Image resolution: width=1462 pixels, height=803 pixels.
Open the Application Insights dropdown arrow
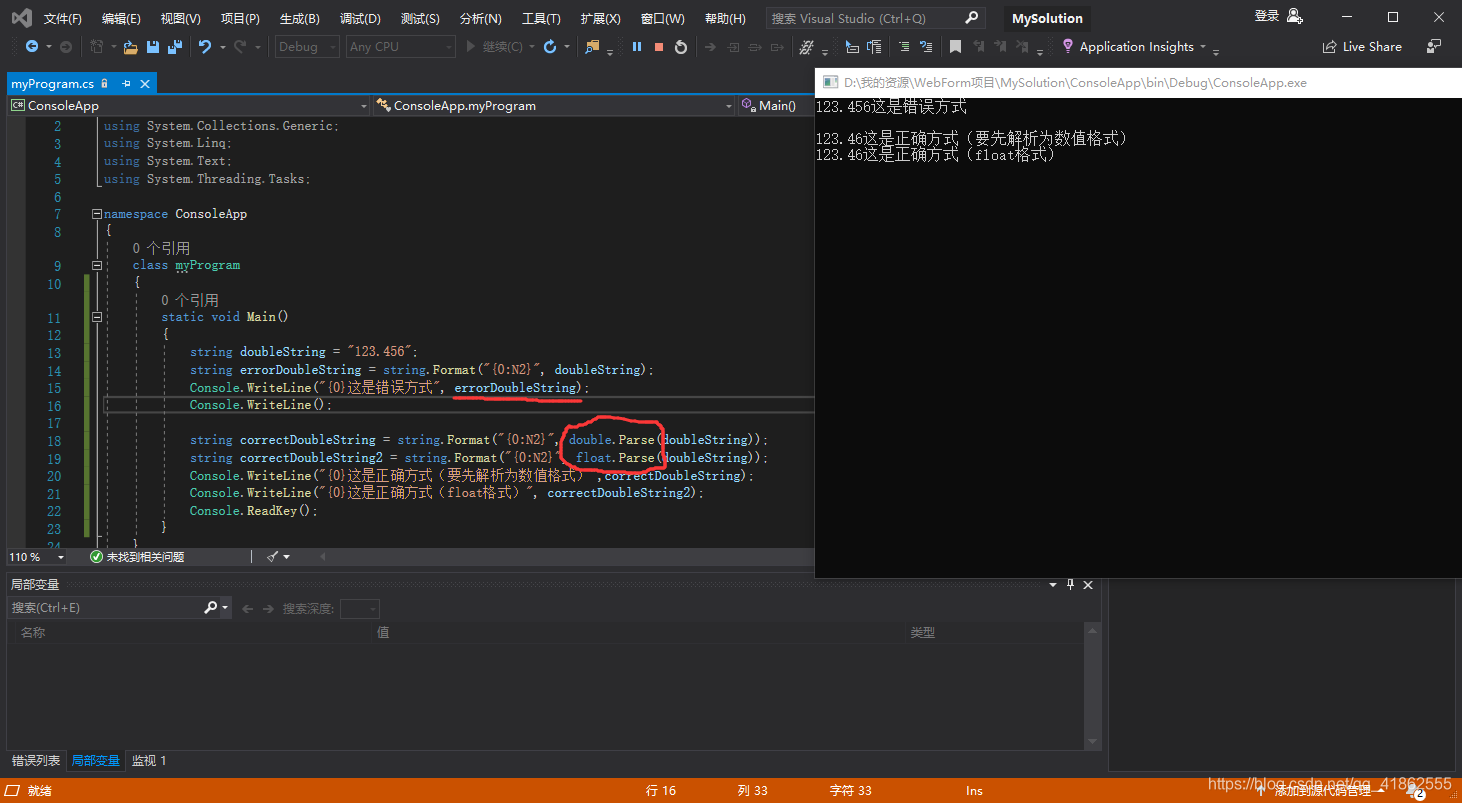(x=1203, y=47)
